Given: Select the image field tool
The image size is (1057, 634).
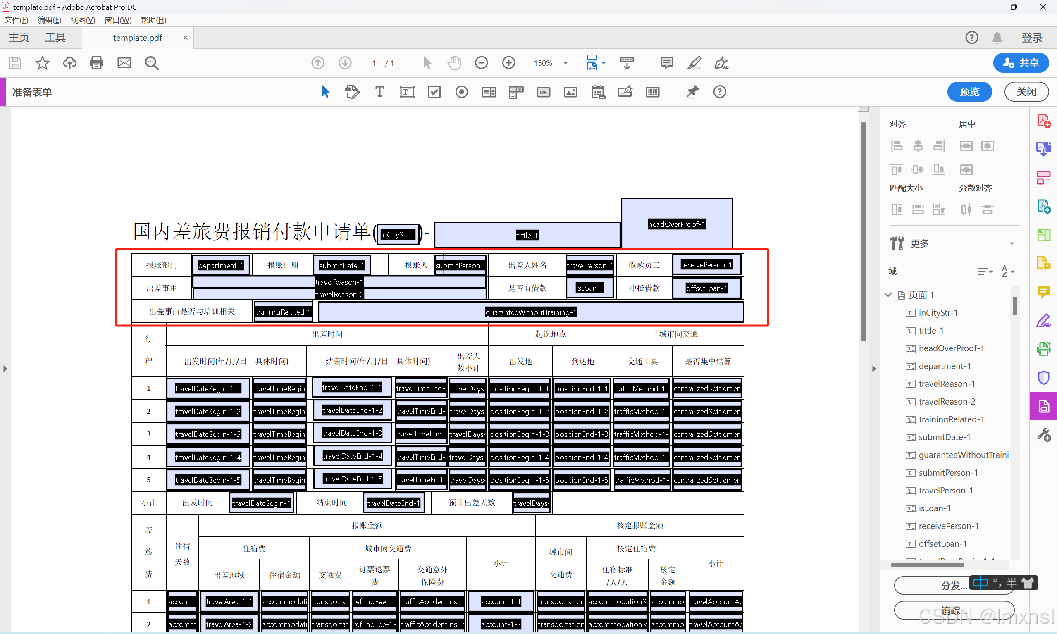Looking at the screenshot, I should (570, 92).
